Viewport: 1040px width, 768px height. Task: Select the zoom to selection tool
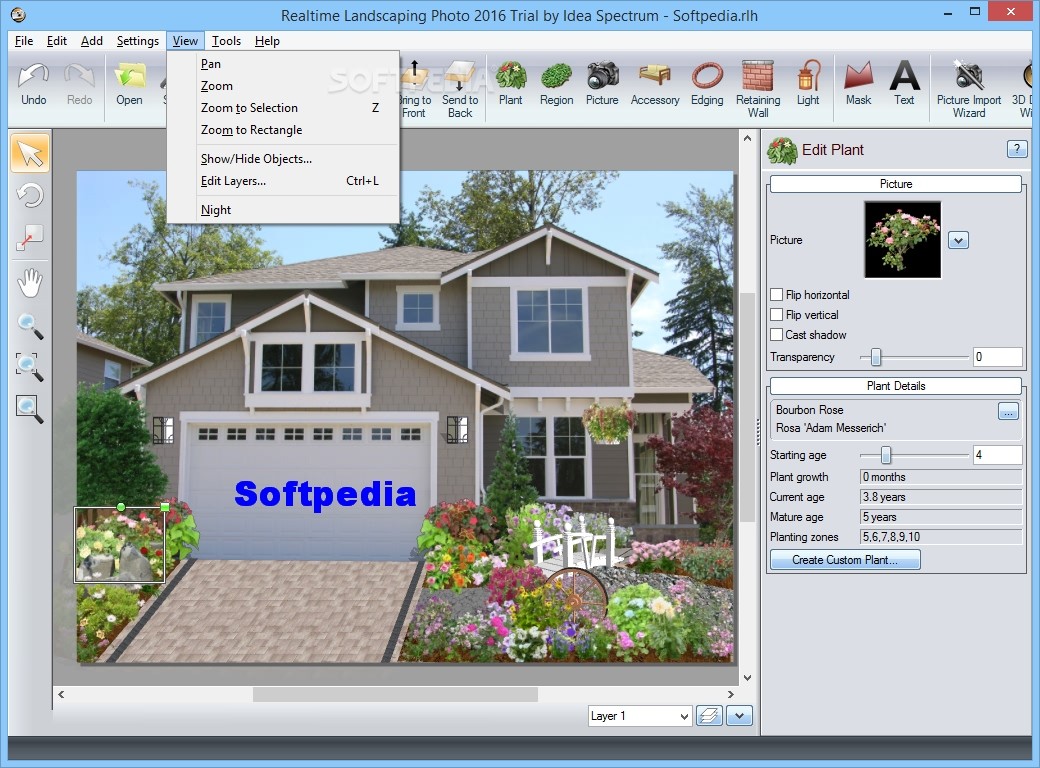point(30,367)
